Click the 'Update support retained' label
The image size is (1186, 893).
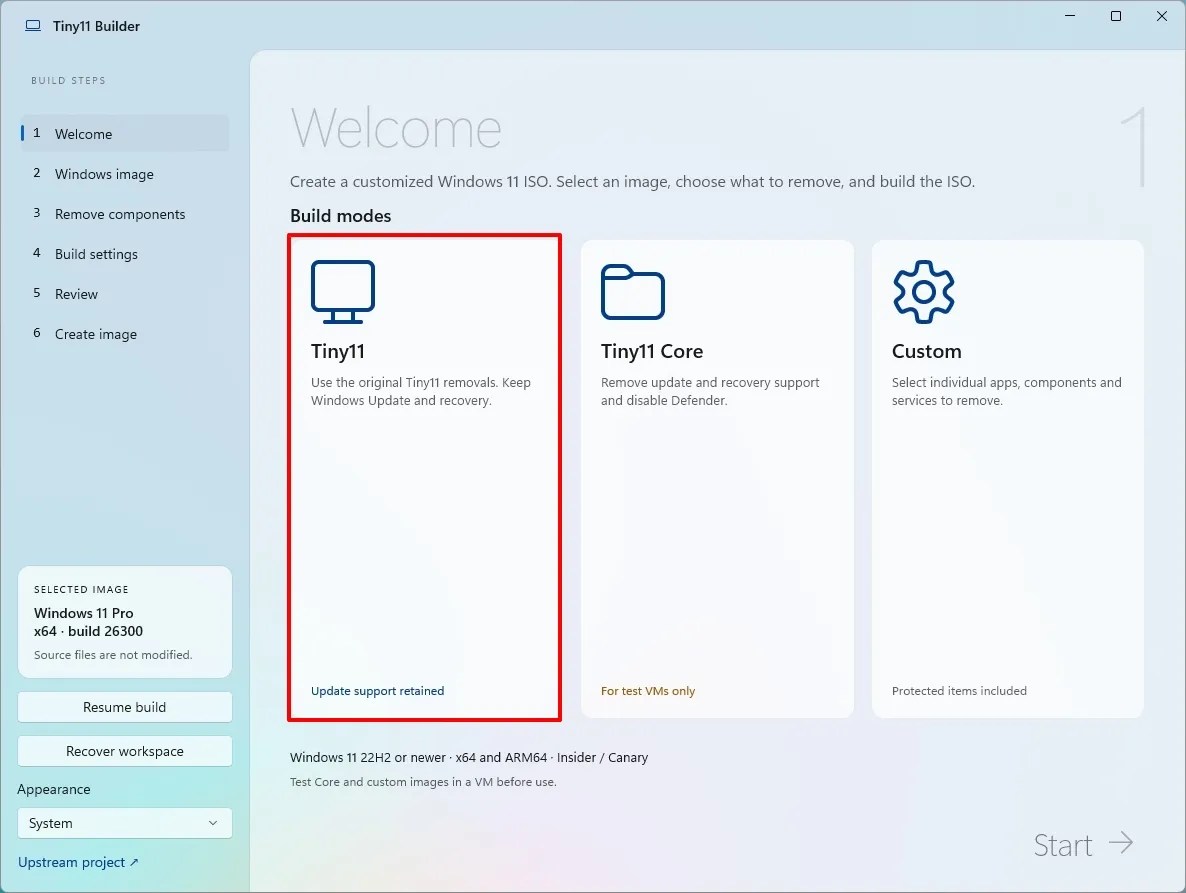(377, 691)
